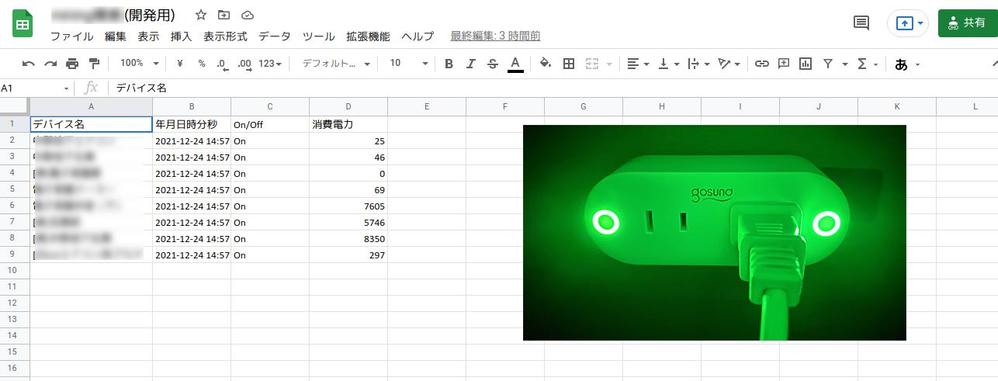The image size is (998, 381).
Task: Open the 挿入 menu
Action: 181,36
